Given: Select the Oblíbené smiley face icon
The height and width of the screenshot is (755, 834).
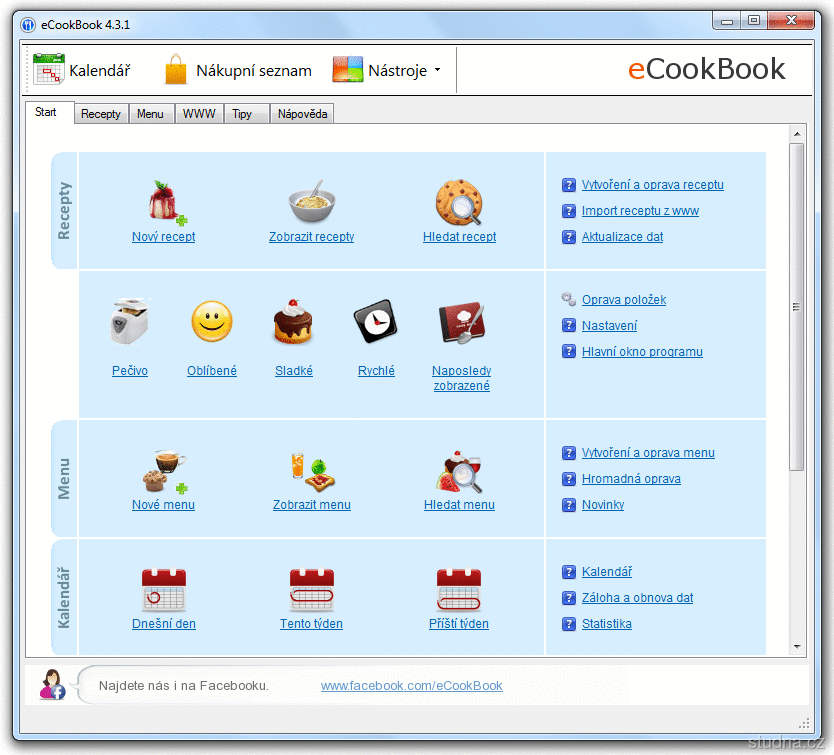Looking at the screenshot, I should (x=212, y=321).
